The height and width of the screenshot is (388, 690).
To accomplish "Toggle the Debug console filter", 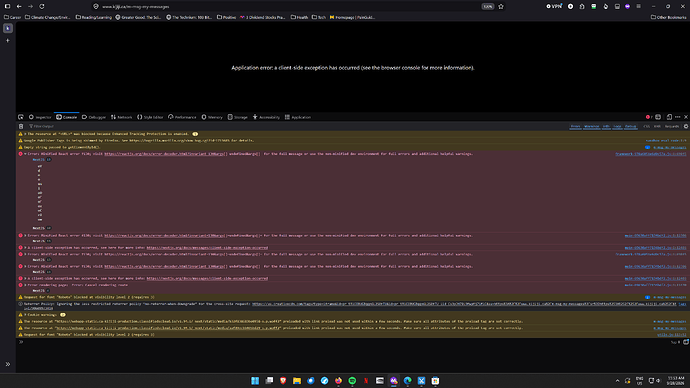I will click(631, 126).
